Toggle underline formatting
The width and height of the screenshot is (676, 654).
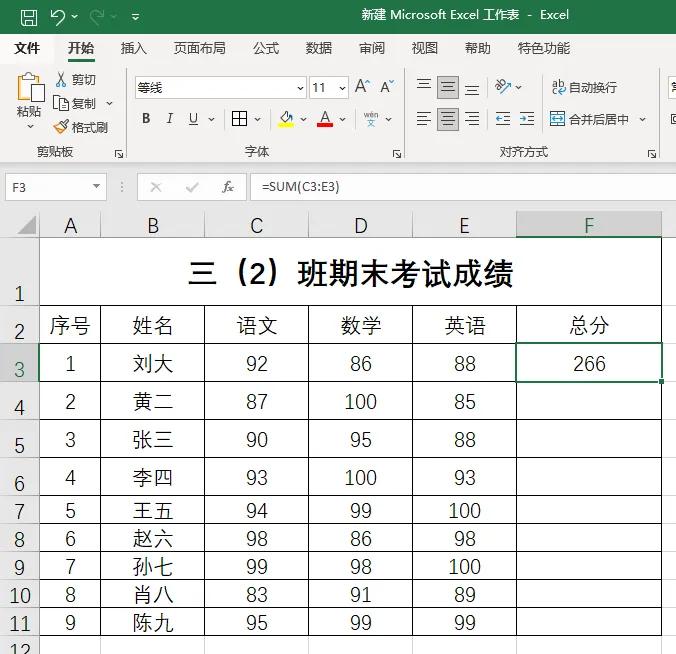point(194,119)
